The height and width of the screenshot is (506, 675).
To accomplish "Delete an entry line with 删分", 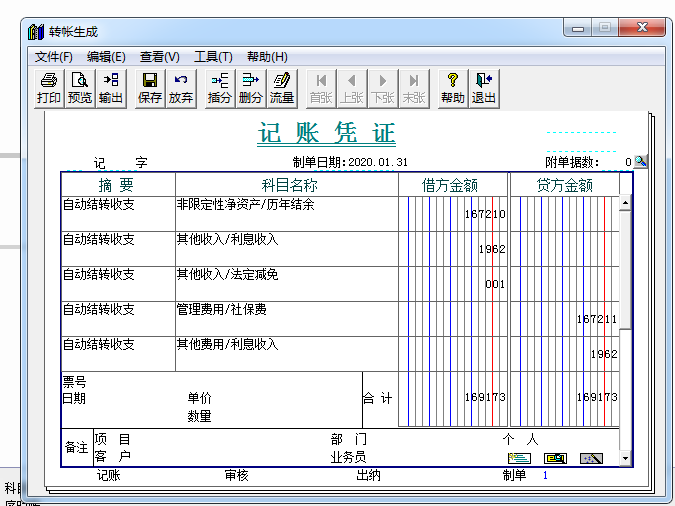I will [x=251, y=88].
